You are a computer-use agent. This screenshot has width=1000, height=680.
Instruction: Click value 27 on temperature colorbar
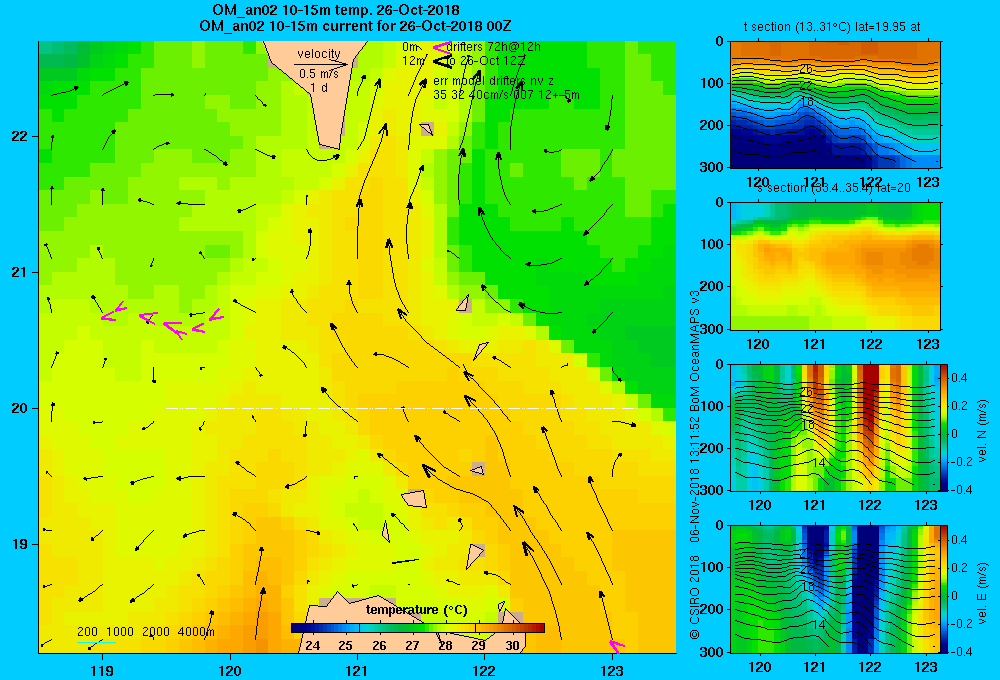tap(413, 646)
